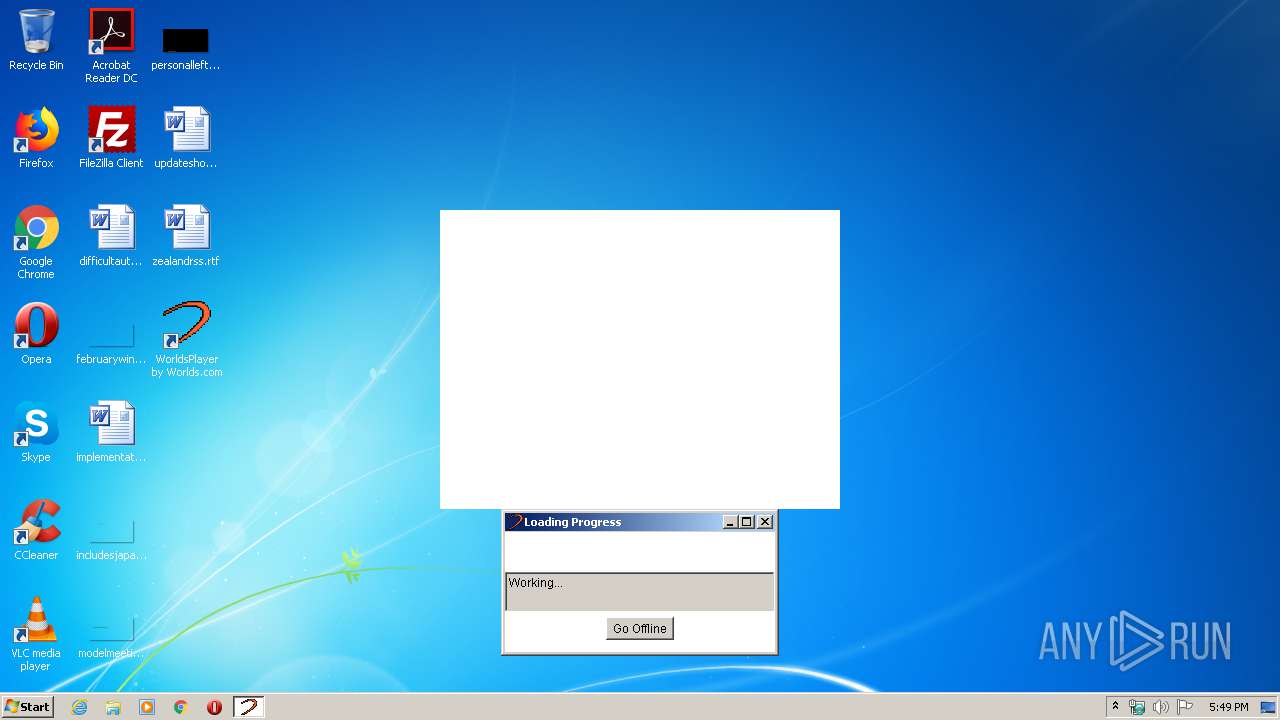Open Opera from the taskbar
The width and height of the screenshot is (1280, 720).
[x=214, y=707]
